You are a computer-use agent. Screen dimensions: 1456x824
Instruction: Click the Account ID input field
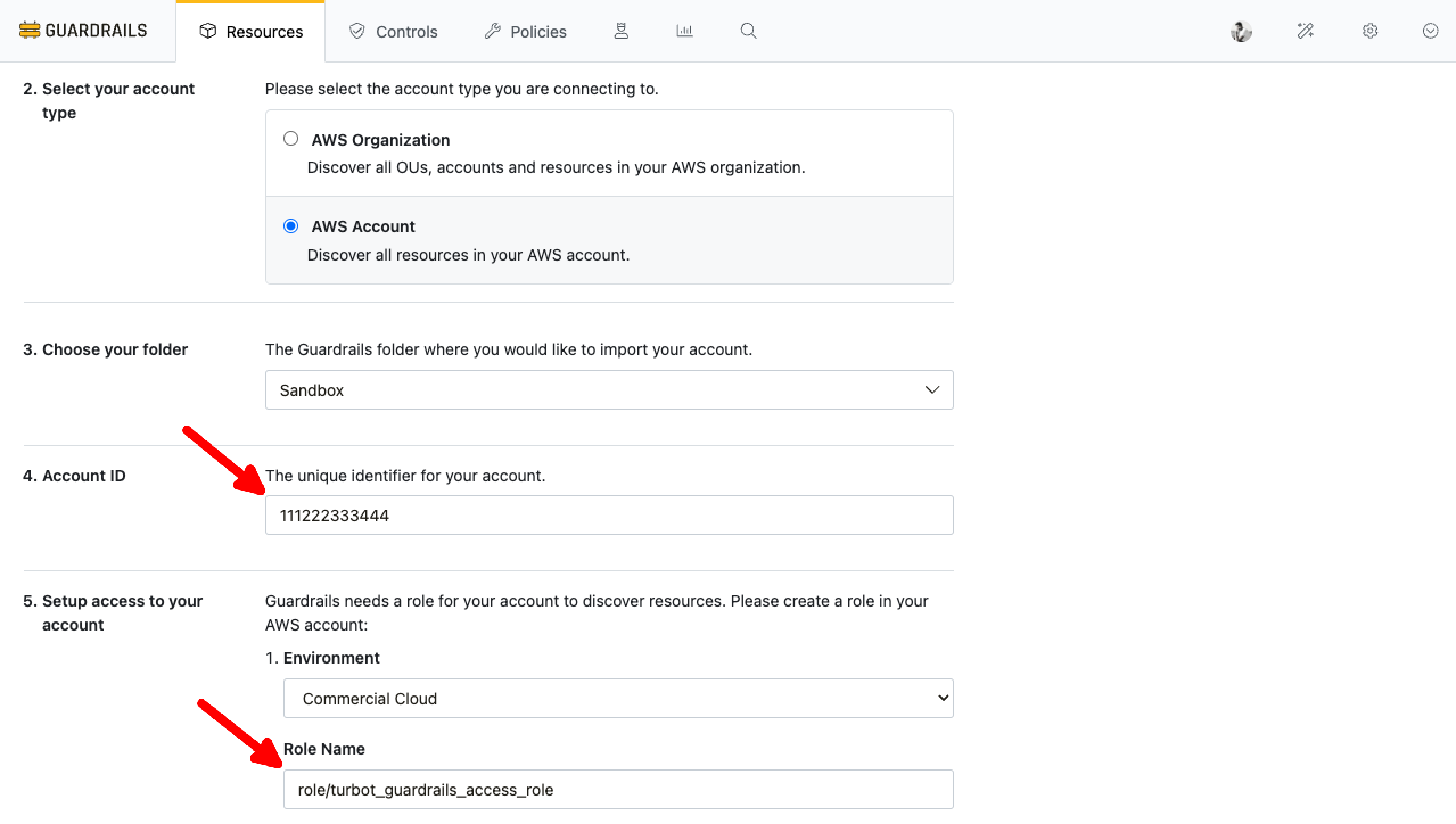[x=609, y=515]
